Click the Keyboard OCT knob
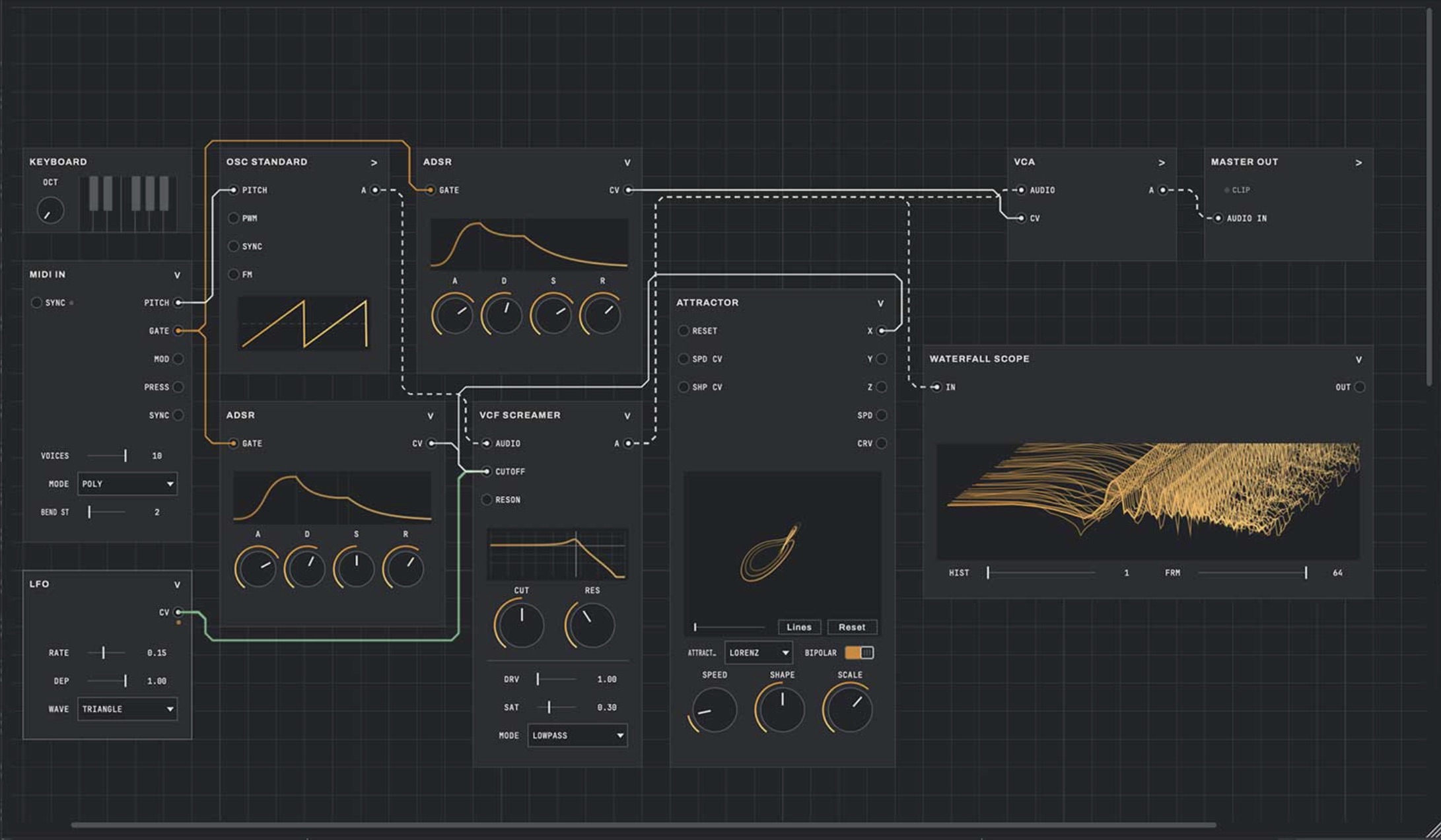1441x840 pixels. (x=51, y=211)
